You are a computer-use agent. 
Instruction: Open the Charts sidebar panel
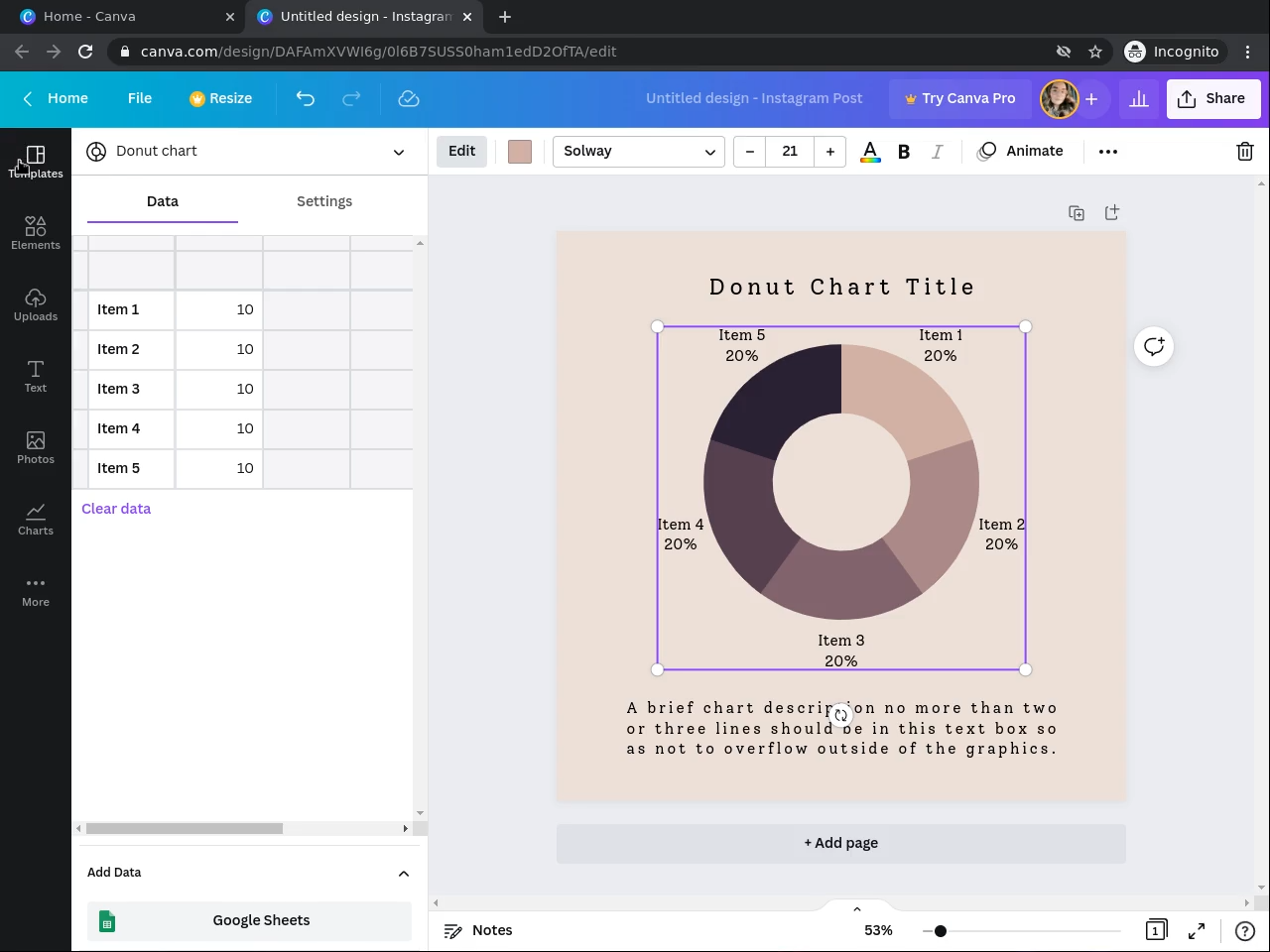(x=36, y=519)
